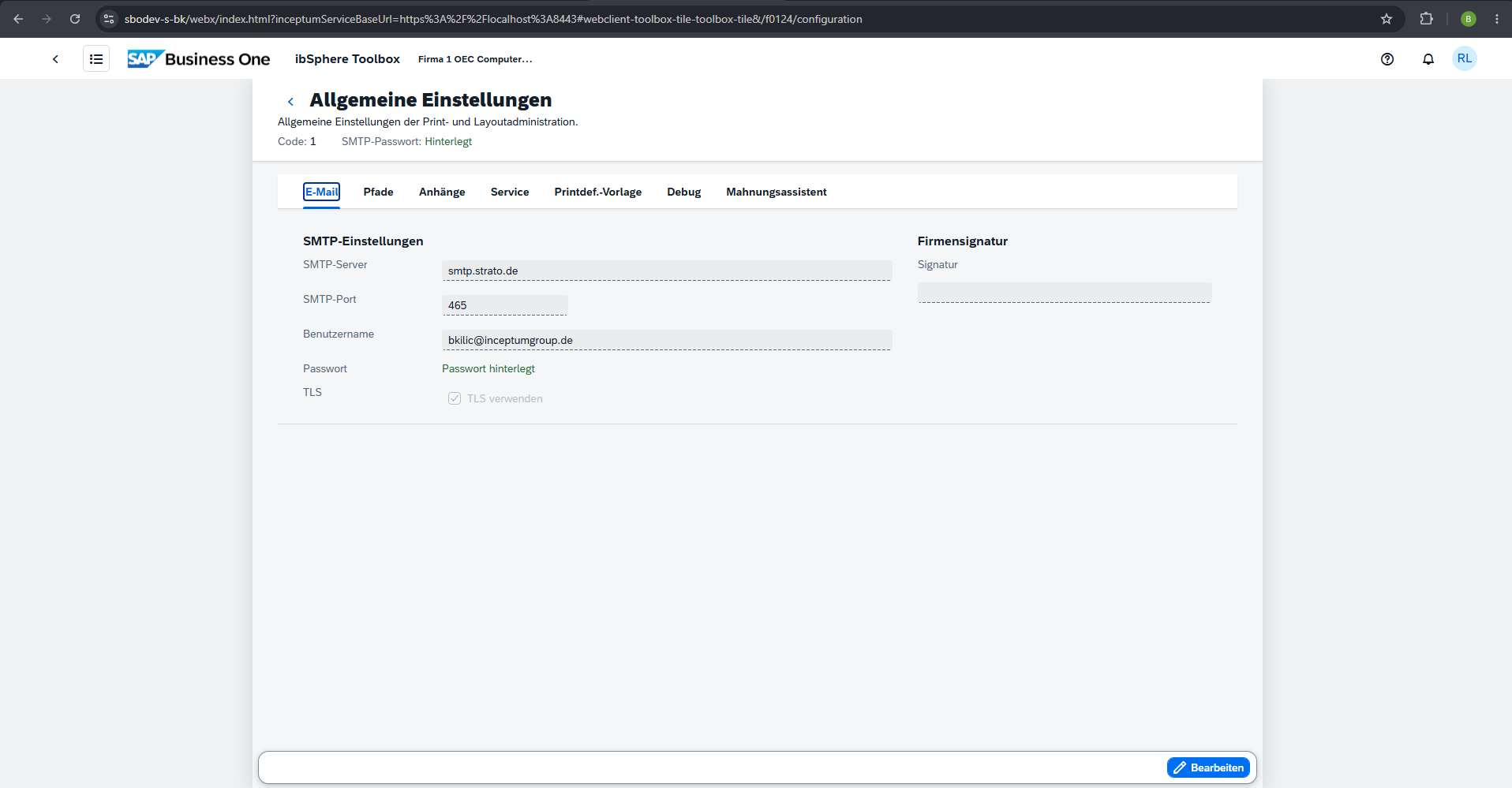Click the 'Passwort hinterlegt' text

pyautogui.click(x=488, y=368)
